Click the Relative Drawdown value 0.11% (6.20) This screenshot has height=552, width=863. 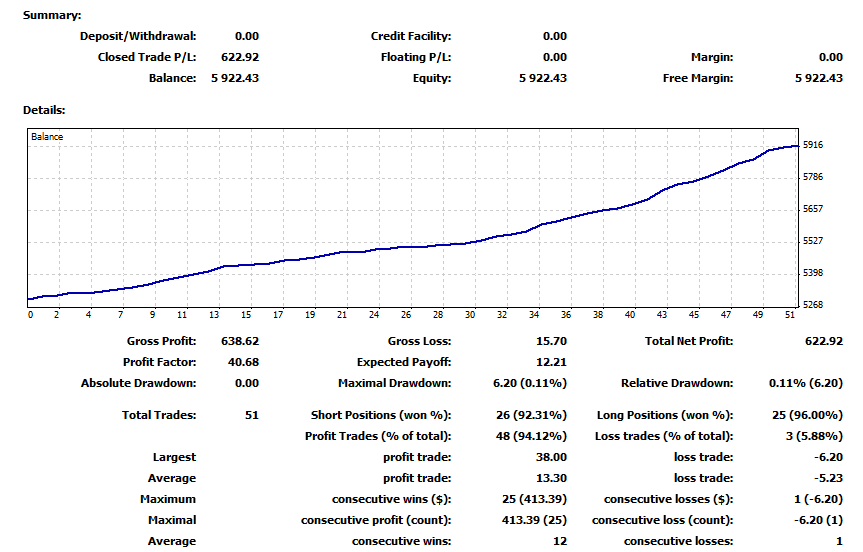(806, 383)
